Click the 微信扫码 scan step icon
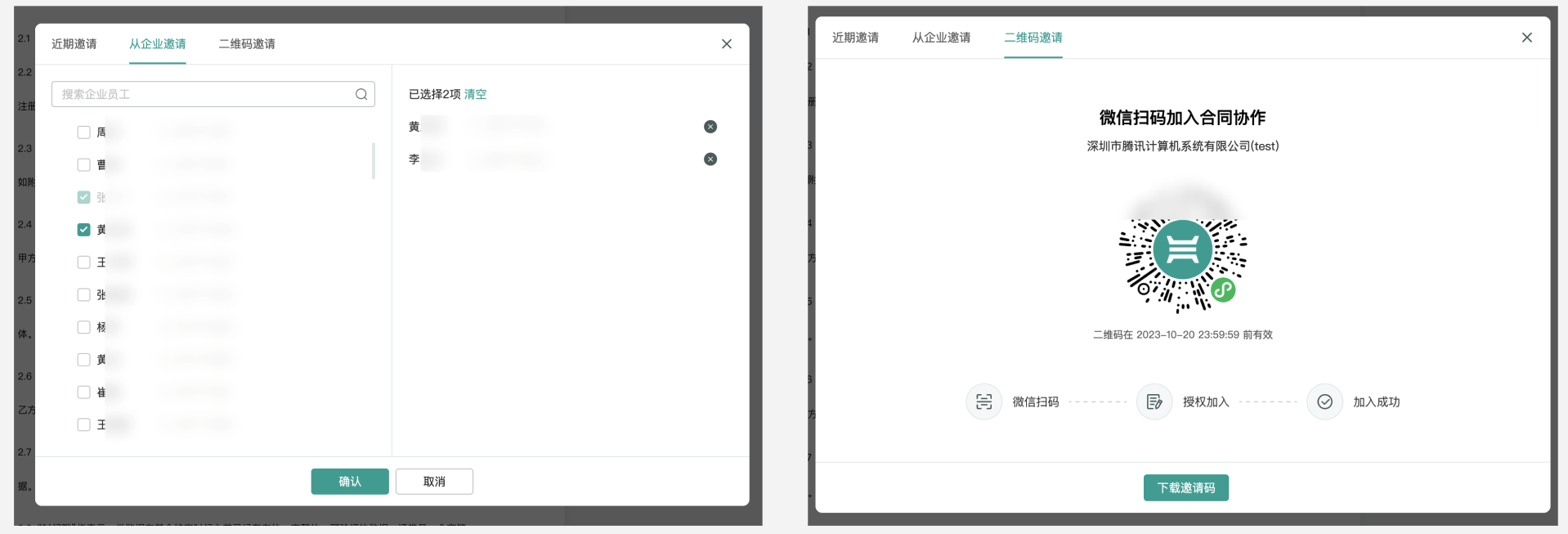The width and height of the screenshot is (1568, 534). click(x=984, y=402)
